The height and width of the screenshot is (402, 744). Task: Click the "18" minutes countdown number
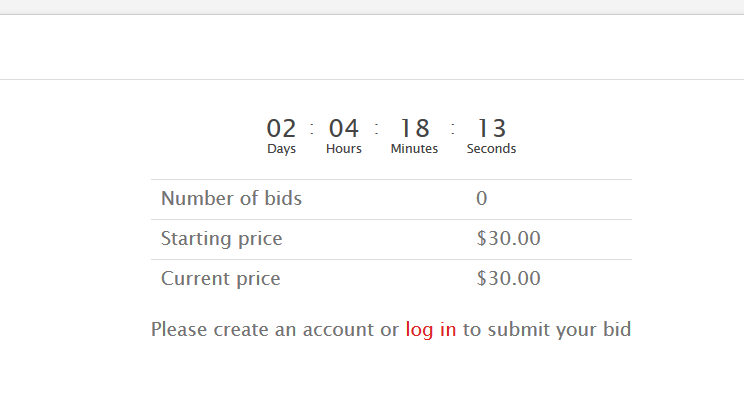tap(414, 129)
